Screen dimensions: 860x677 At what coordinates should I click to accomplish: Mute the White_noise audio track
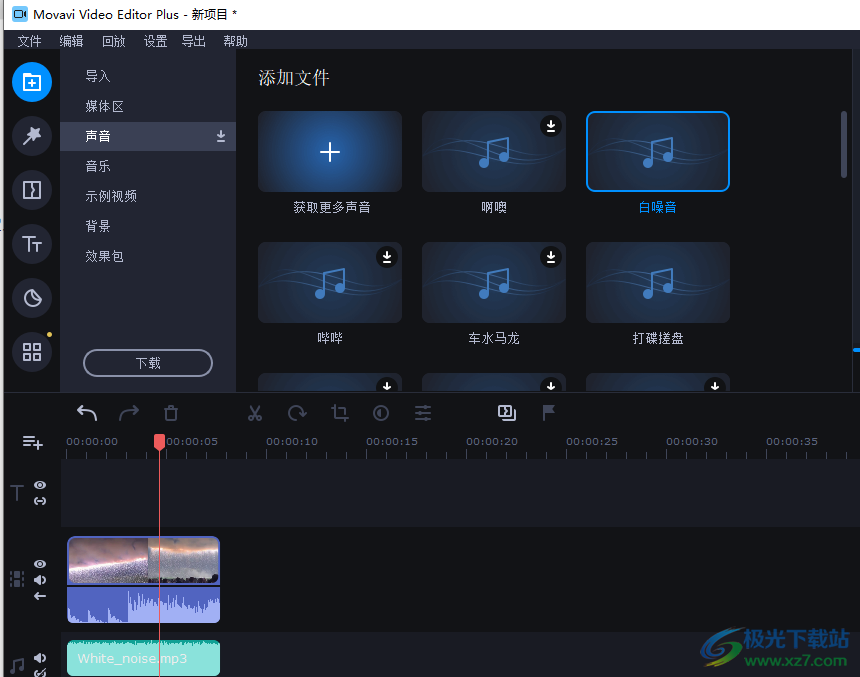point(40,658)
